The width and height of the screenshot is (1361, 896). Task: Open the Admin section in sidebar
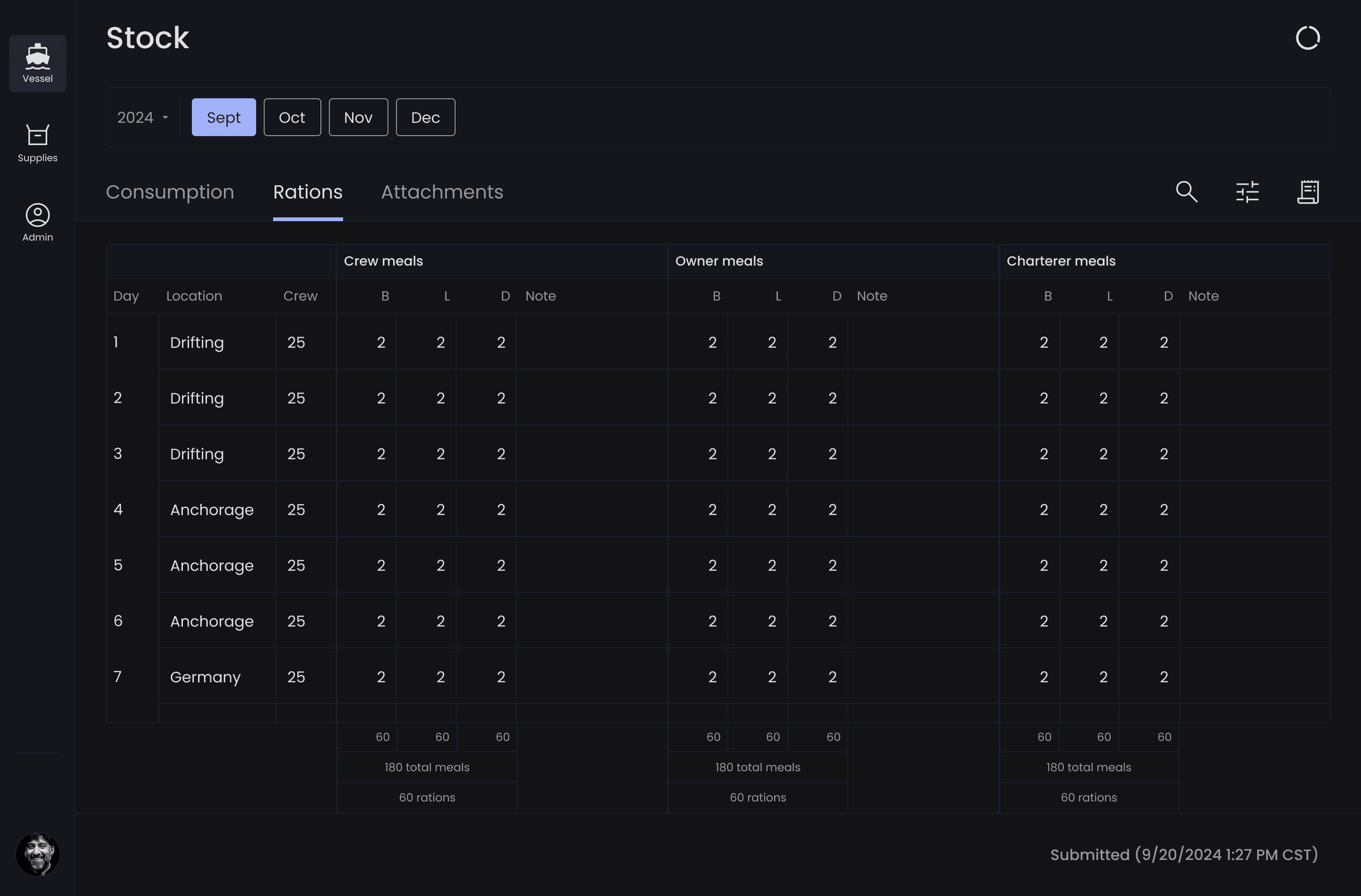[38, 223]
